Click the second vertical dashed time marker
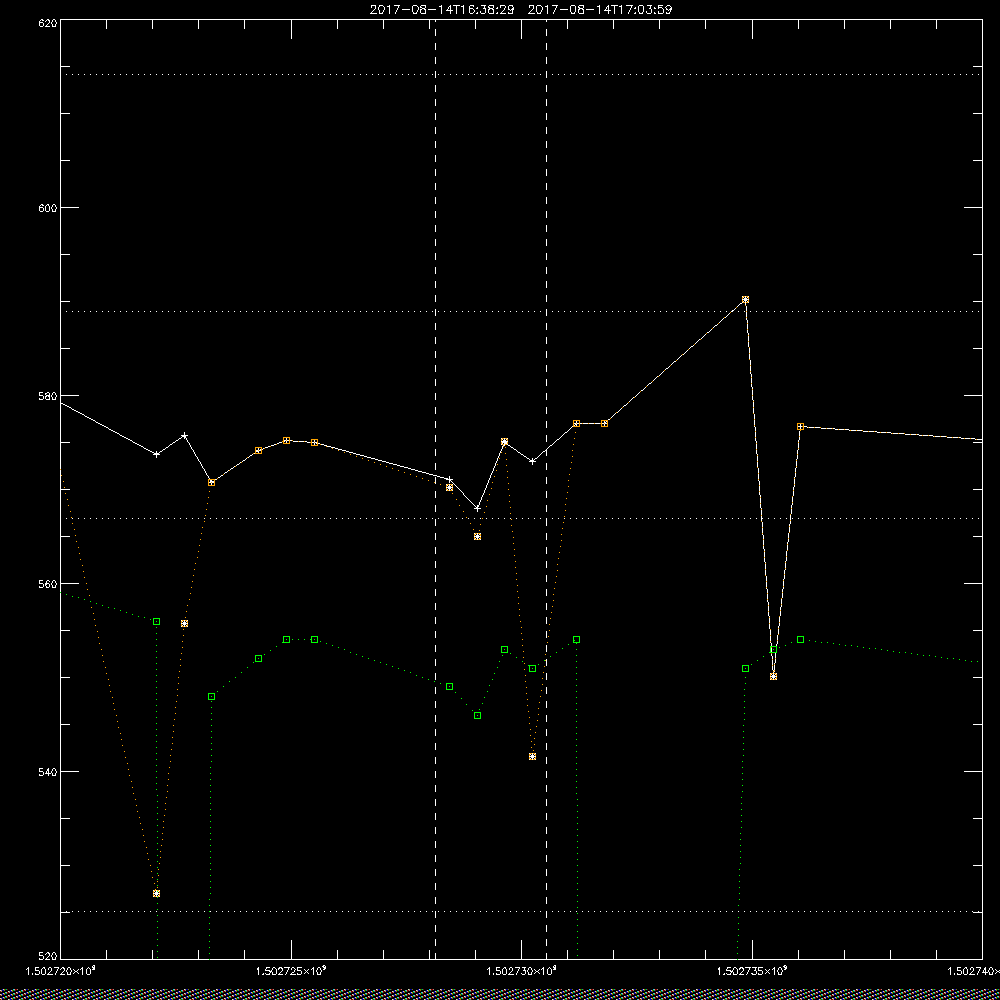 click(x=547, y=489)
